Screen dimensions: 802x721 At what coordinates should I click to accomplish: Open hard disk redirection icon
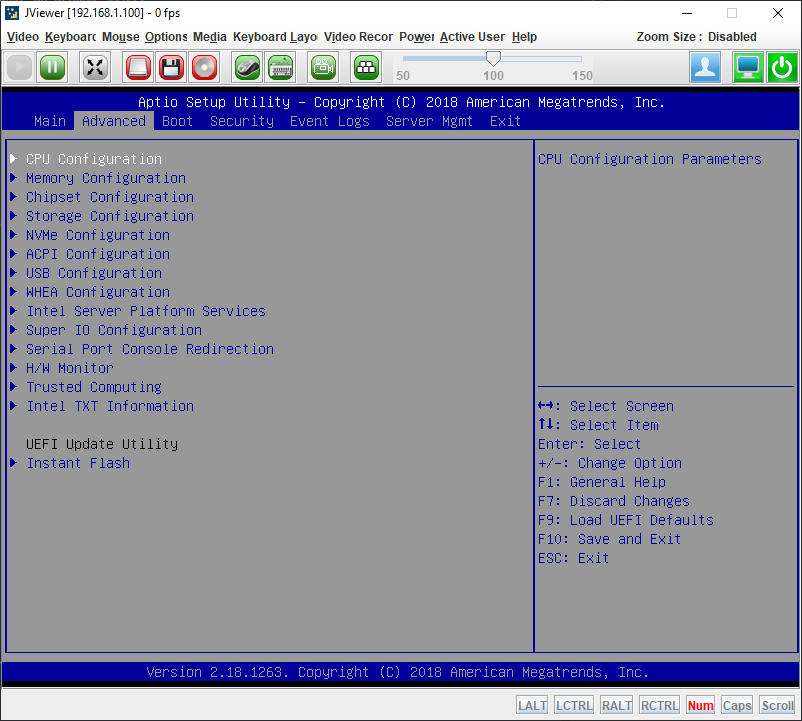[x=138, y=67]
